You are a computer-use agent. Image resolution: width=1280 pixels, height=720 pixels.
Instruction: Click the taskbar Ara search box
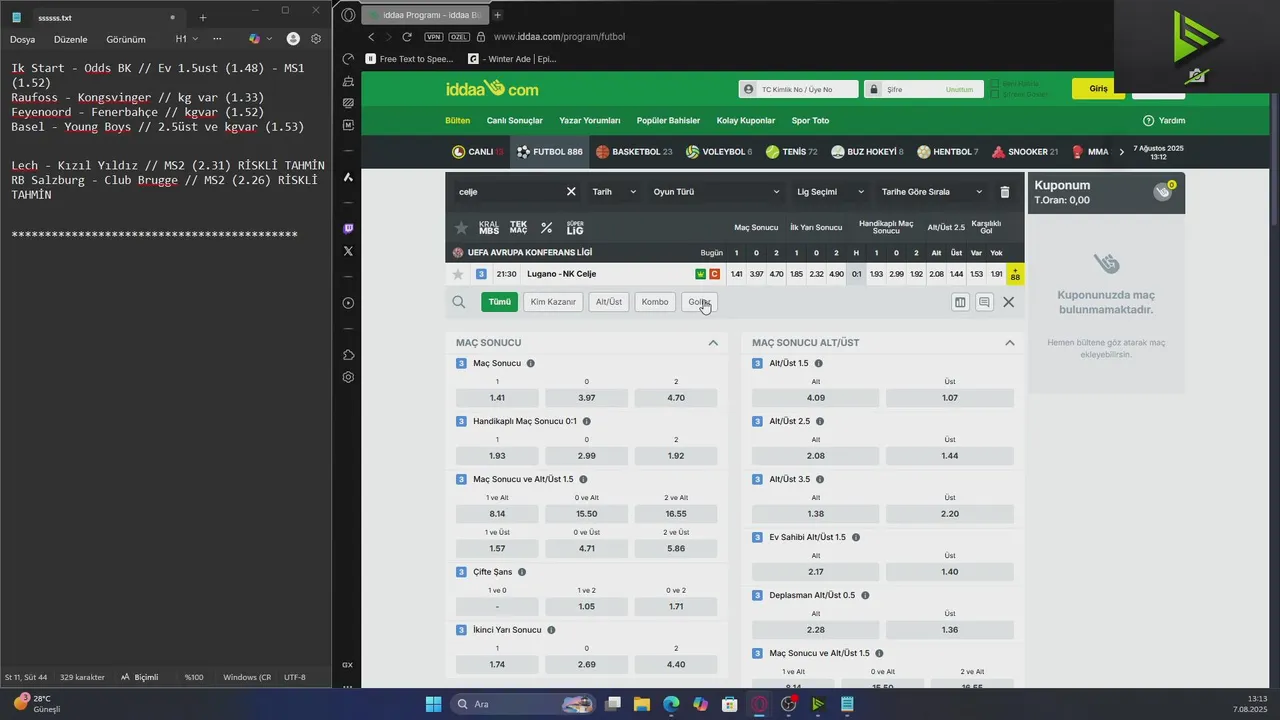tap(522, 704)
